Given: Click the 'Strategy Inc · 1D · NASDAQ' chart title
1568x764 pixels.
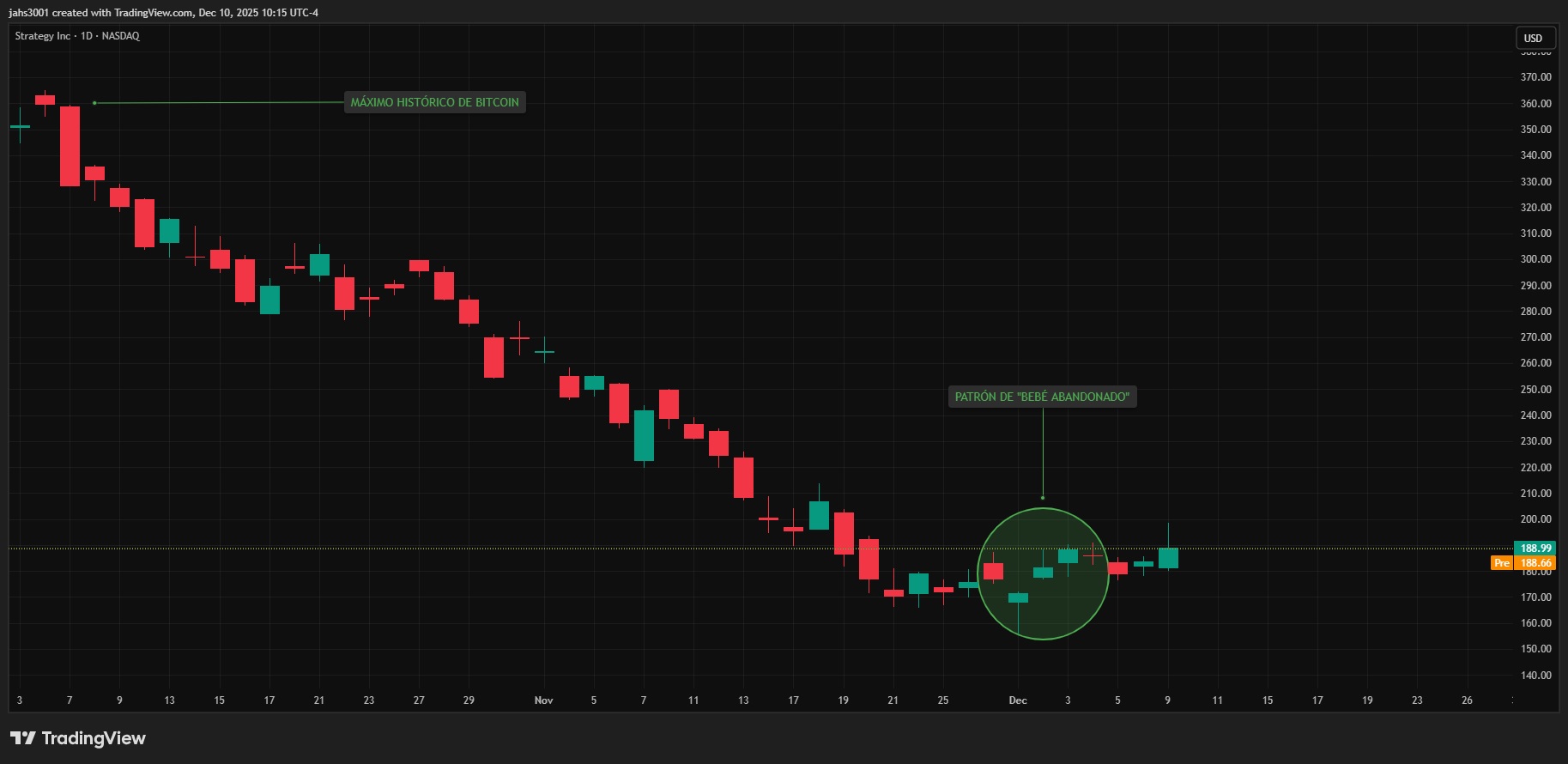Looking at the screenshot, I should click(x=77, y=36).
